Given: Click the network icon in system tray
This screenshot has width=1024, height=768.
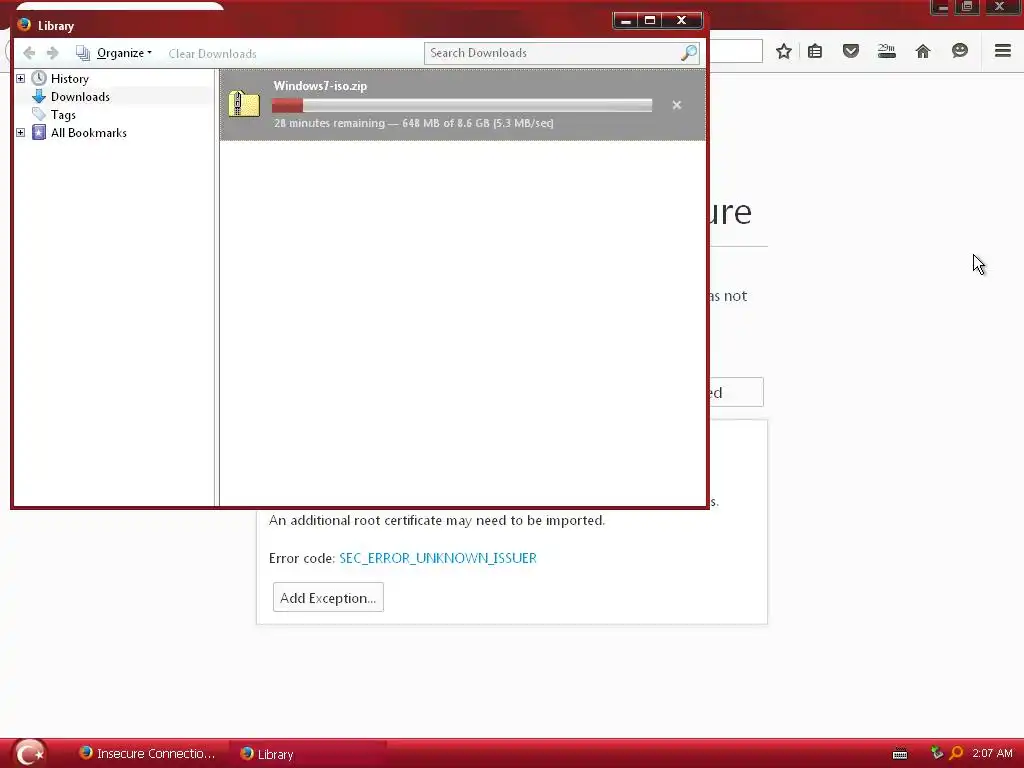Looking at the screenshot, I should (936, 753).
